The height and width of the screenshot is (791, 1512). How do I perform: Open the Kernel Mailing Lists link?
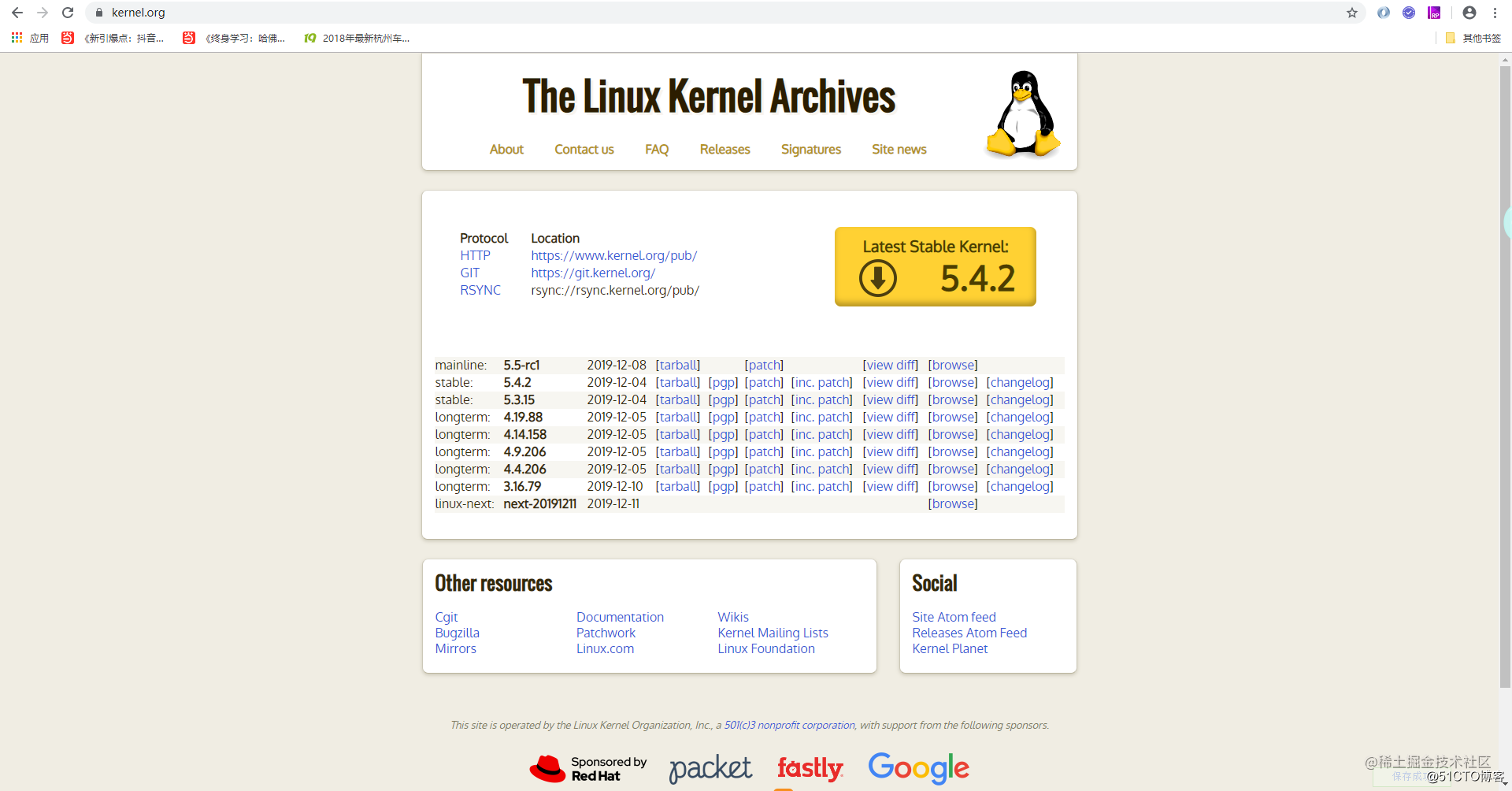pyautogui.click(x=773, y=633)
